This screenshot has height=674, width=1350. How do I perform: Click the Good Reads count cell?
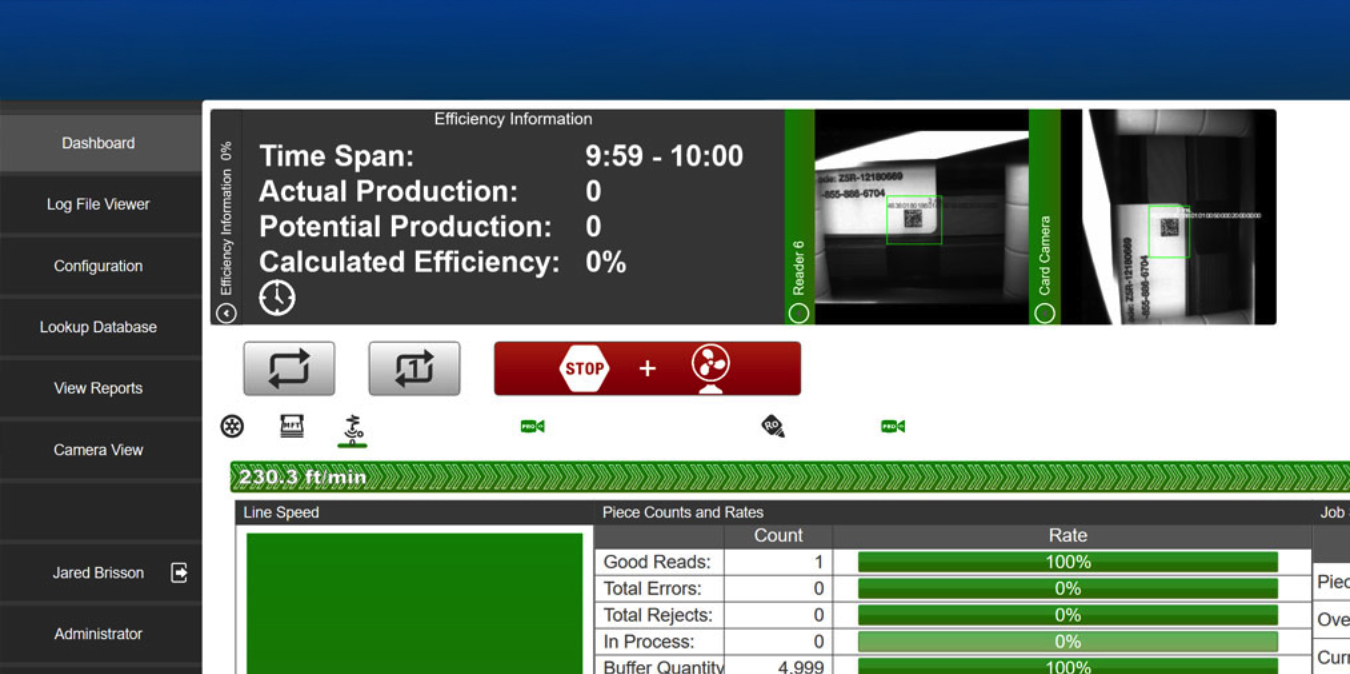(x=778, y=562)
